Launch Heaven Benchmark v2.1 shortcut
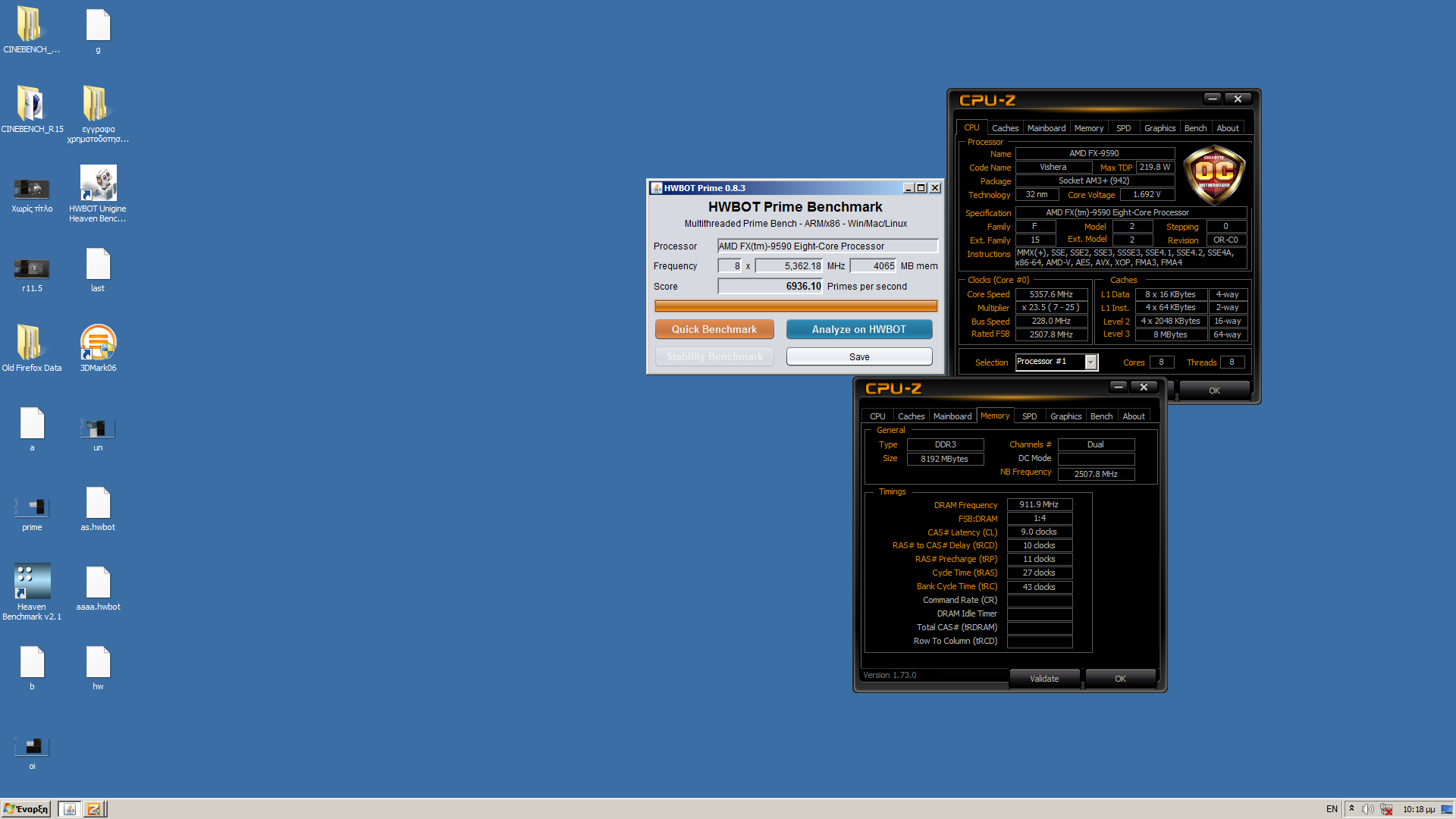 [x=32, y=591]
